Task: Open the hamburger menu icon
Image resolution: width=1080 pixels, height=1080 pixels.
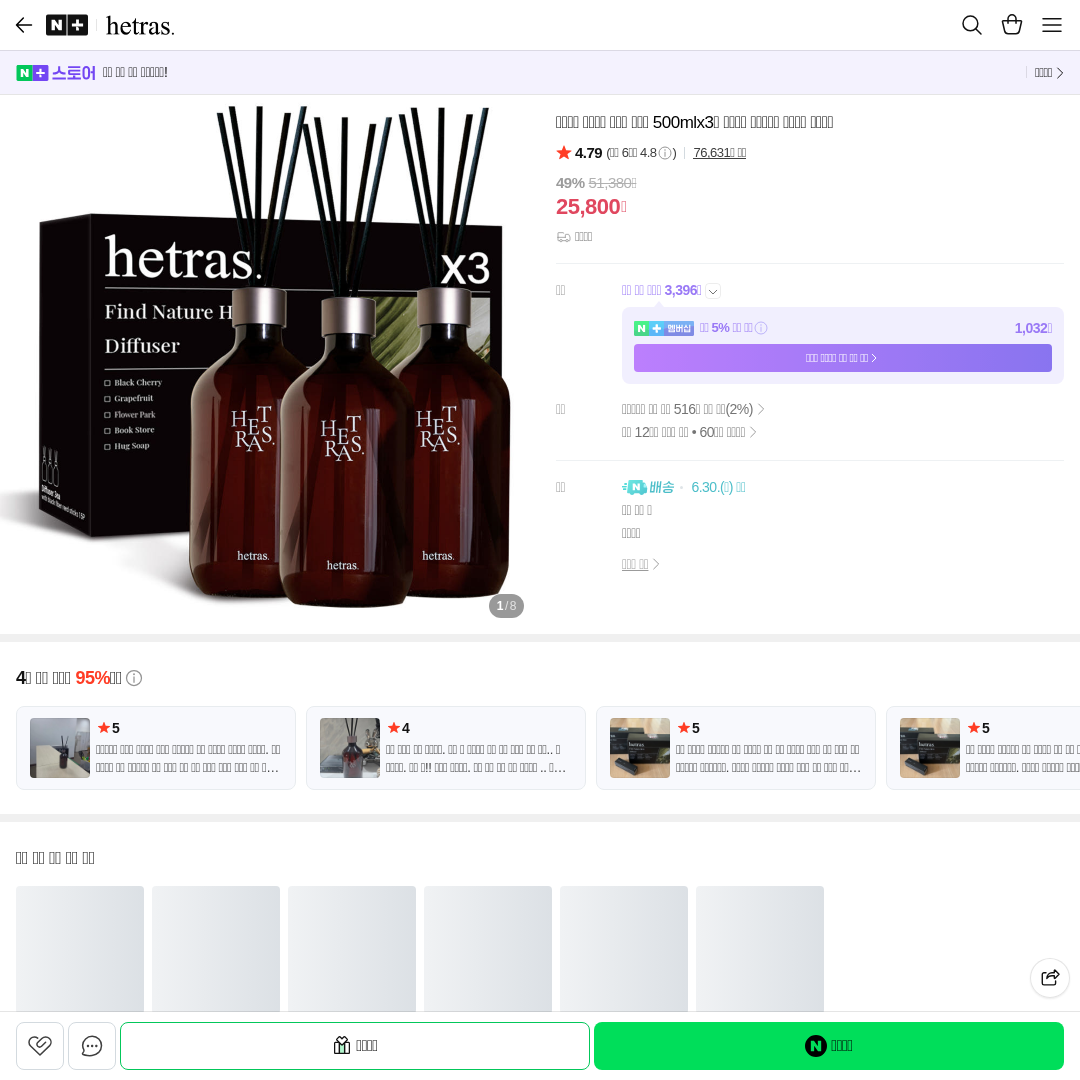Action: coord(1051,25)
